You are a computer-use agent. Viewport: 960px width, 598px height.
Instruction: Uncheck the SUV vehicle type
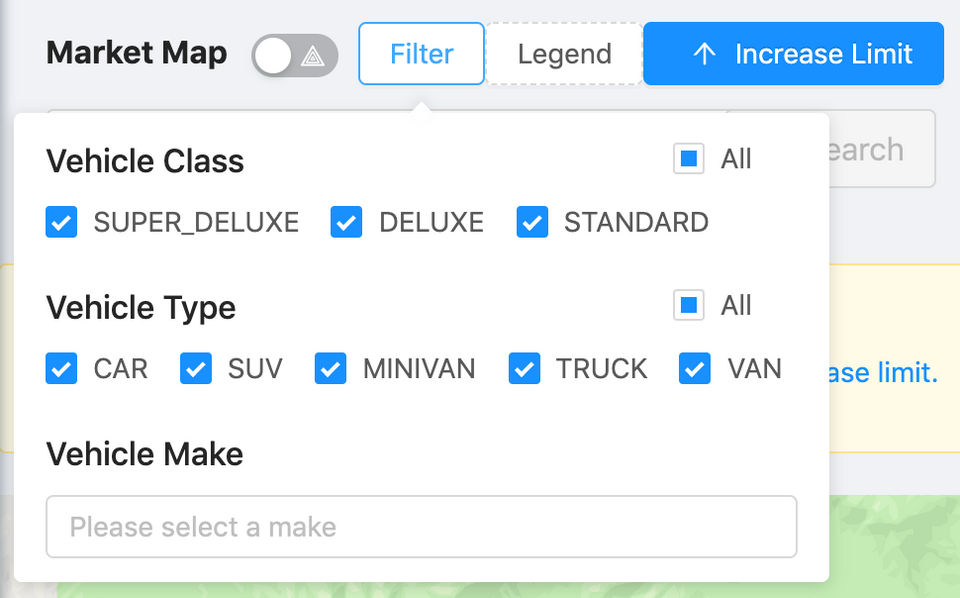tap(196, 369)
